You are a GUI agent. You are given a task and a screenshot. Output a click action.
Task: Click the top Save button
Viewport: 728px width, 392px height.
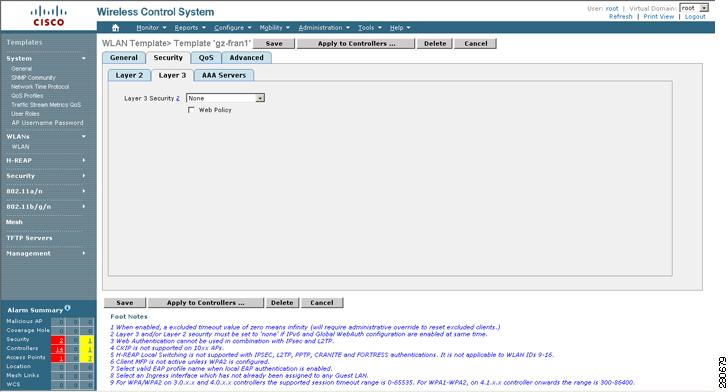[x=274, y=44]
